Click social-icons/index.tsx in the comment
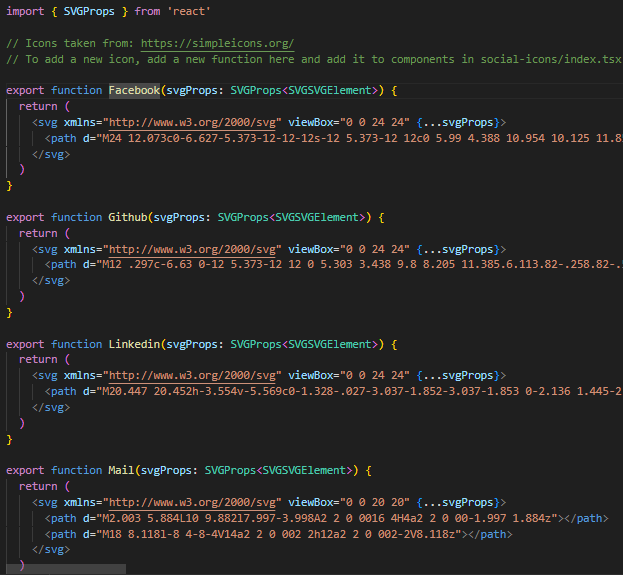This screenshot has width=623, height=575. (x=551, y=59)
